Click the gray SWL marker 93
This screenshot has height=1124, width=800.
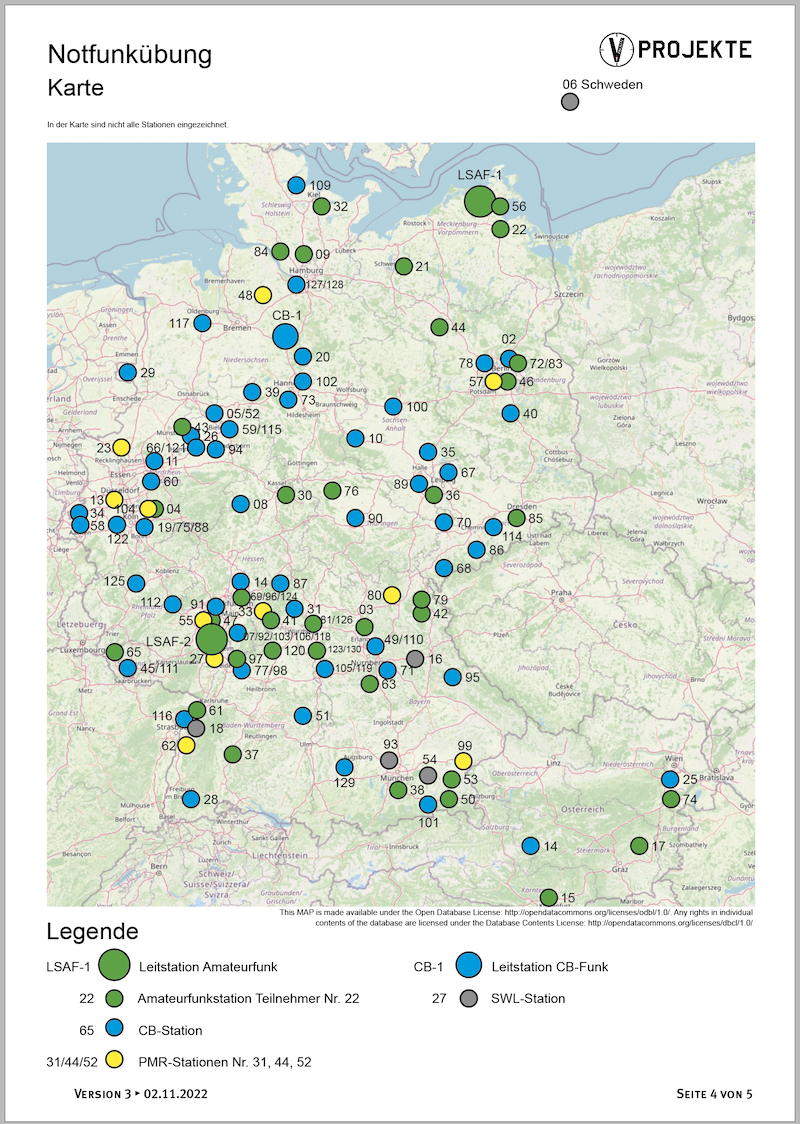[x=389, y=760]
